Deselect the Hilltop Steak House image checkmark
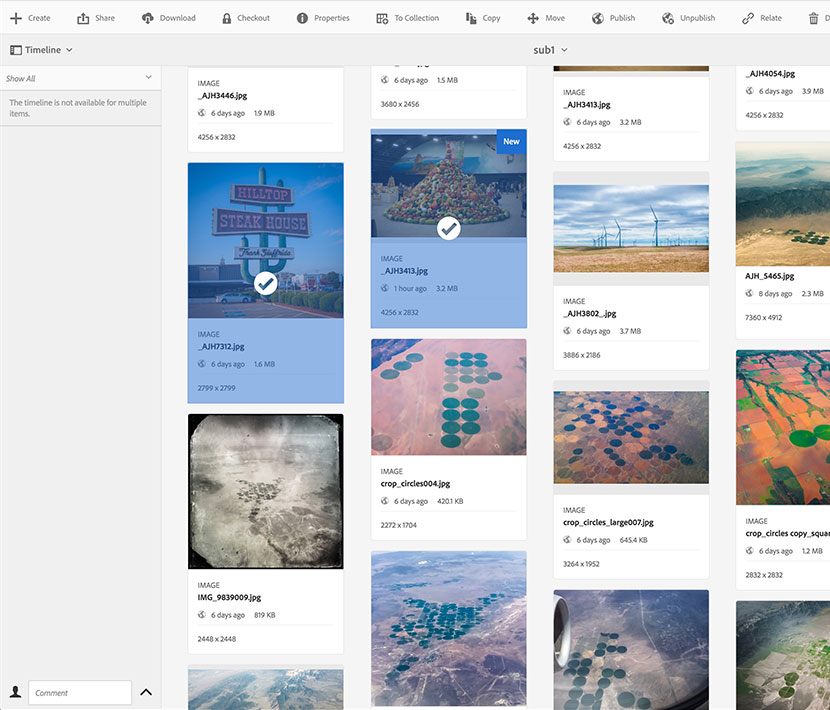 point(265,284)
